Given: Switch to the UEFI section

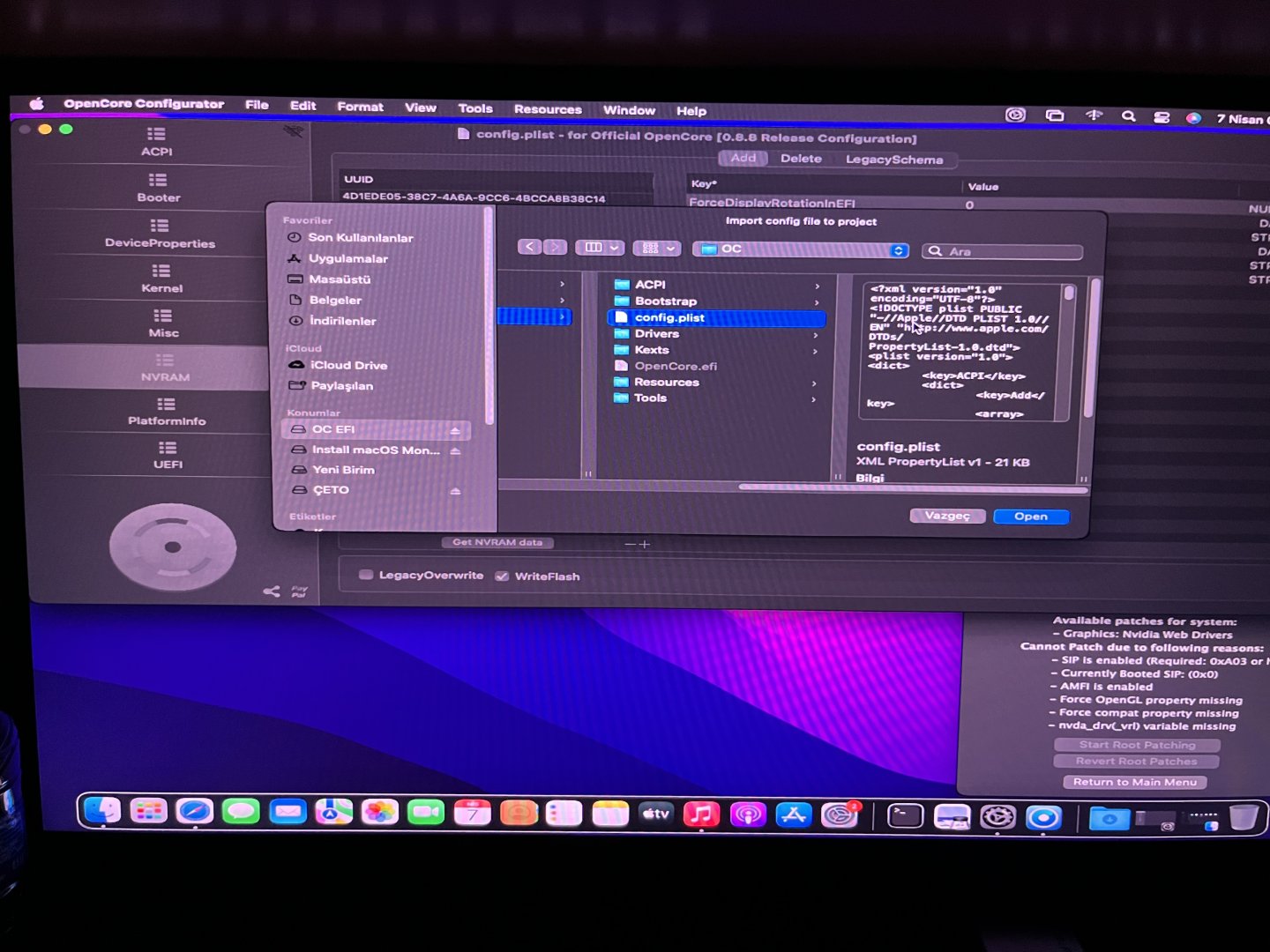Looking at the screenshot, I should point(168,455).
